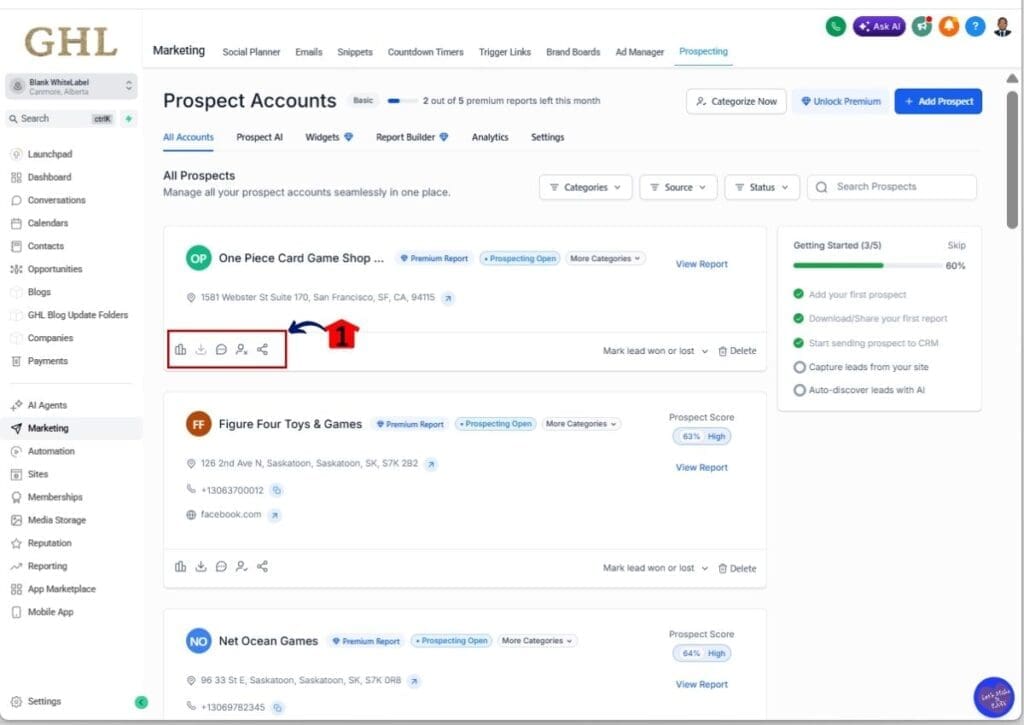Click the add-to-CRM person icon for One Piece Card Game Shop
Image resolution: width=1024 pixels, height=725 pixels.
click(243, 349)
